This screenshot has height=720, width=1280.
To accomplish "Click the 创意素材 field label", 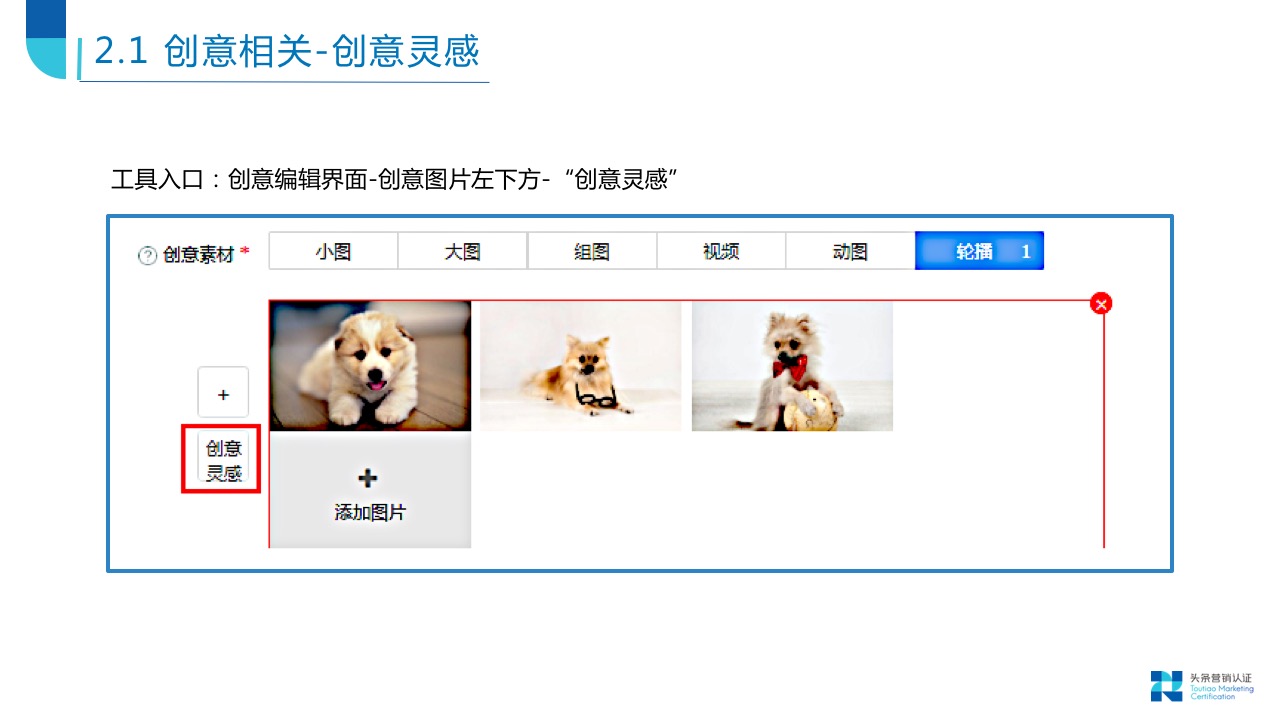I will (199, 255).
